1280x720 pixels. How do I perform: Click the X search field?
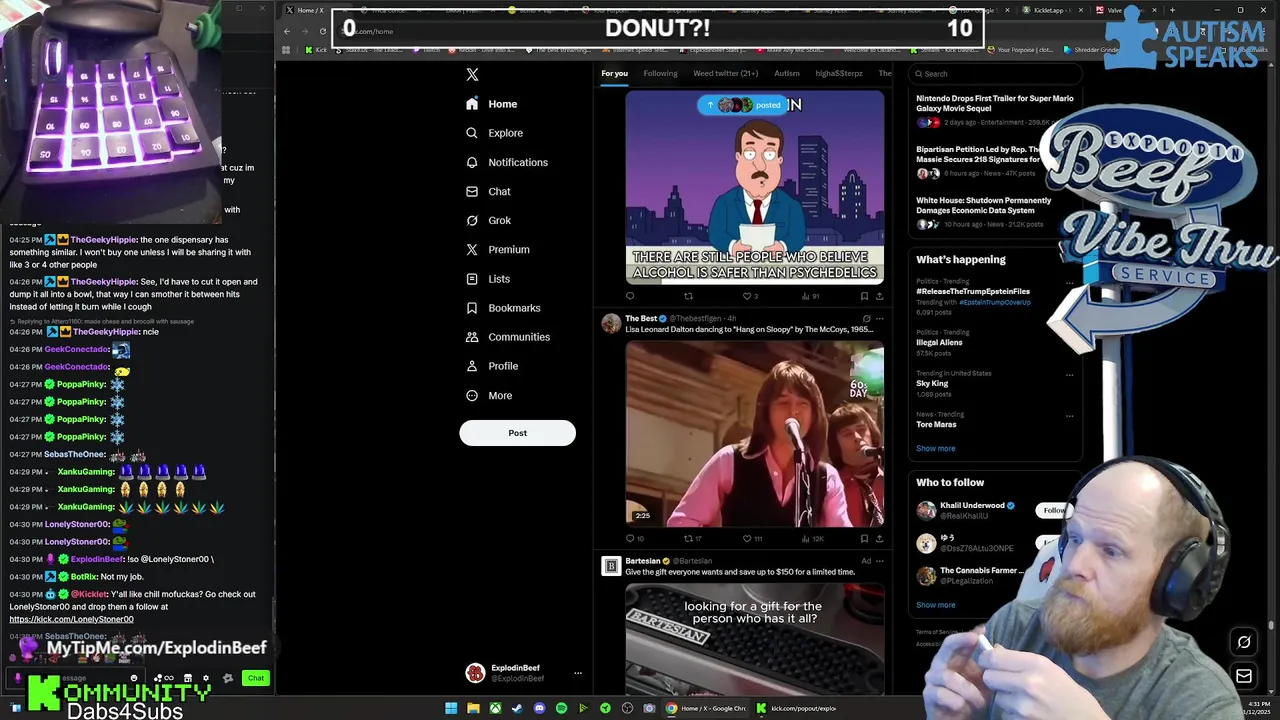click(997, 74)
